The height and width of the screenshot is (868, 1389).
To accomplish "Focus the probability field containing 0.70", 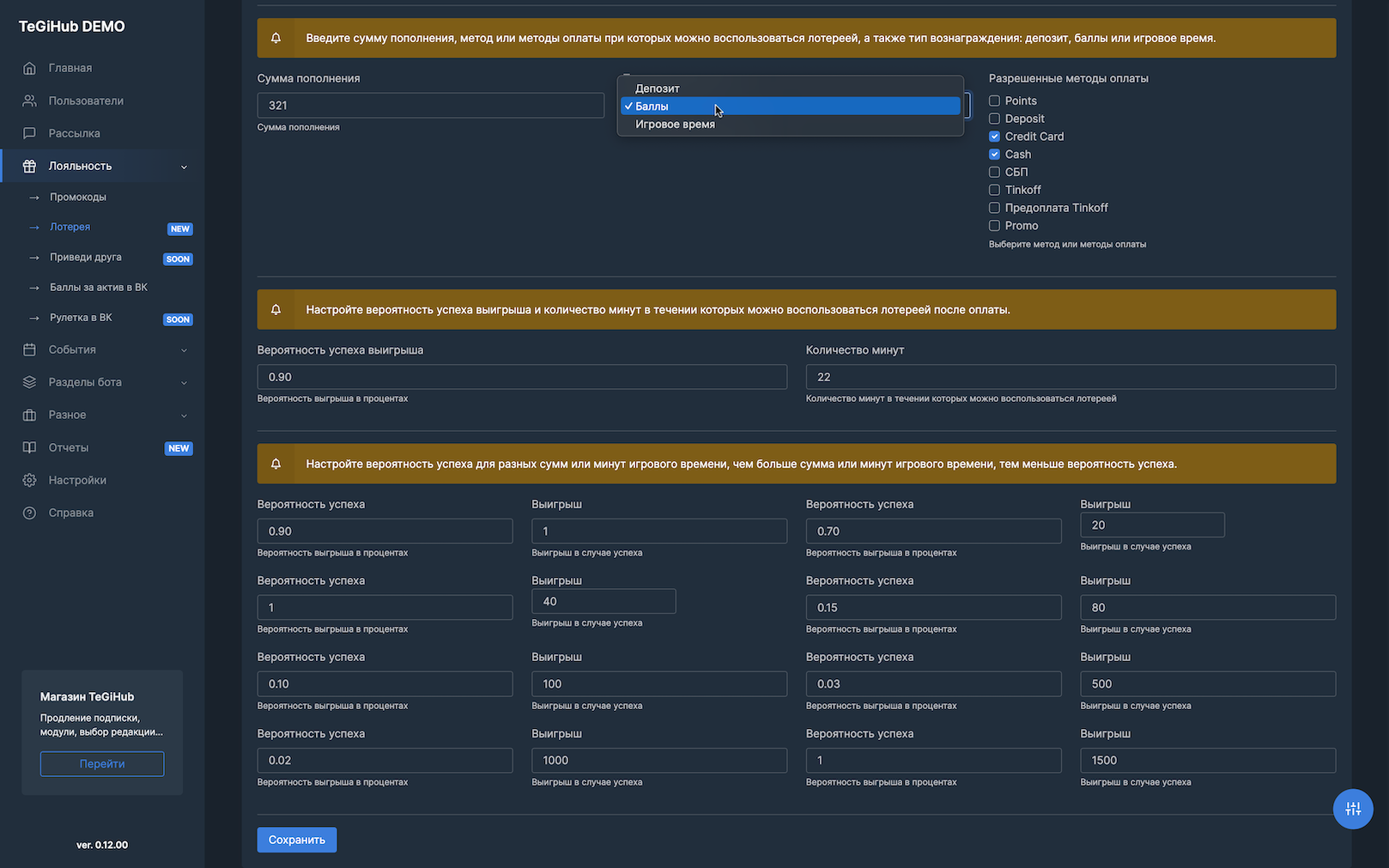I will (934, 531).
